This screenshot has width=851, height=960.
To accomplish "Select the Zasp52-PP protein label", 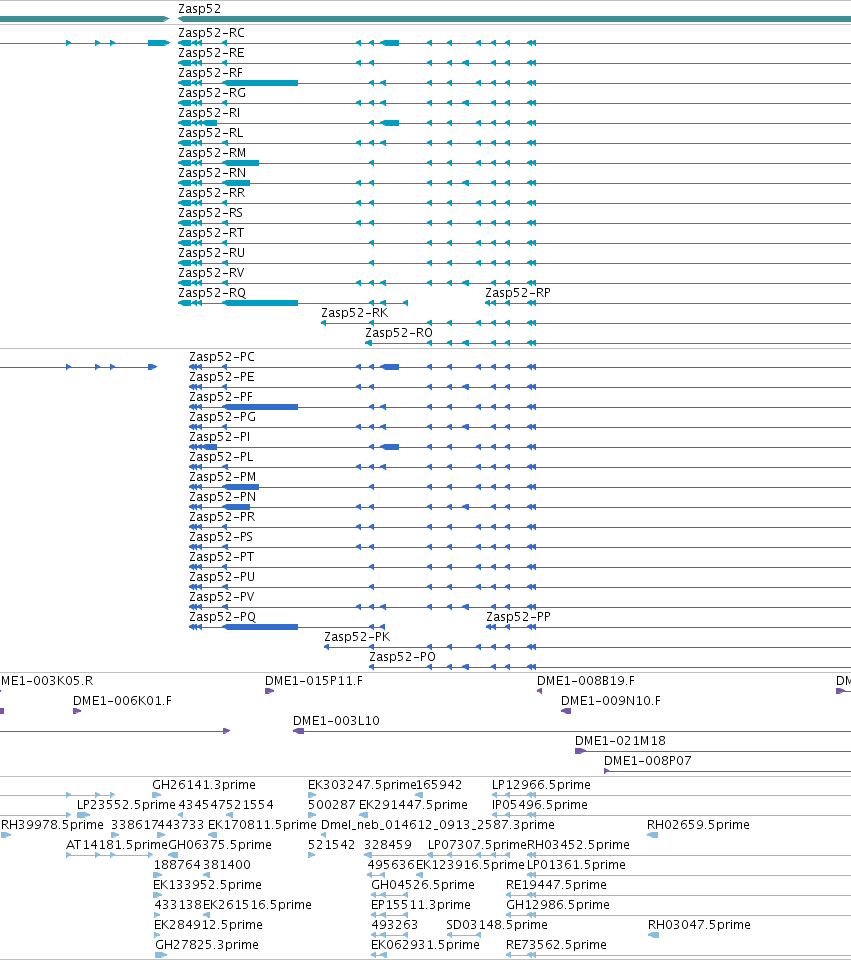I will (x=519, y=617).
